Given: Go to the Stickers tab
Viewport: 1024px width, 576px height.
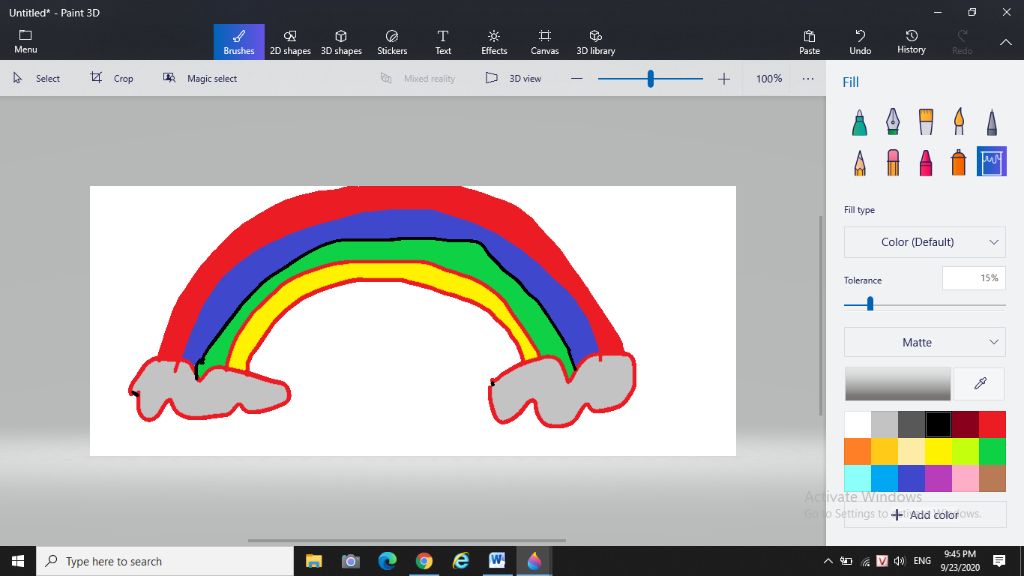Looking at the screenshot, I should (x=392, y=42).
